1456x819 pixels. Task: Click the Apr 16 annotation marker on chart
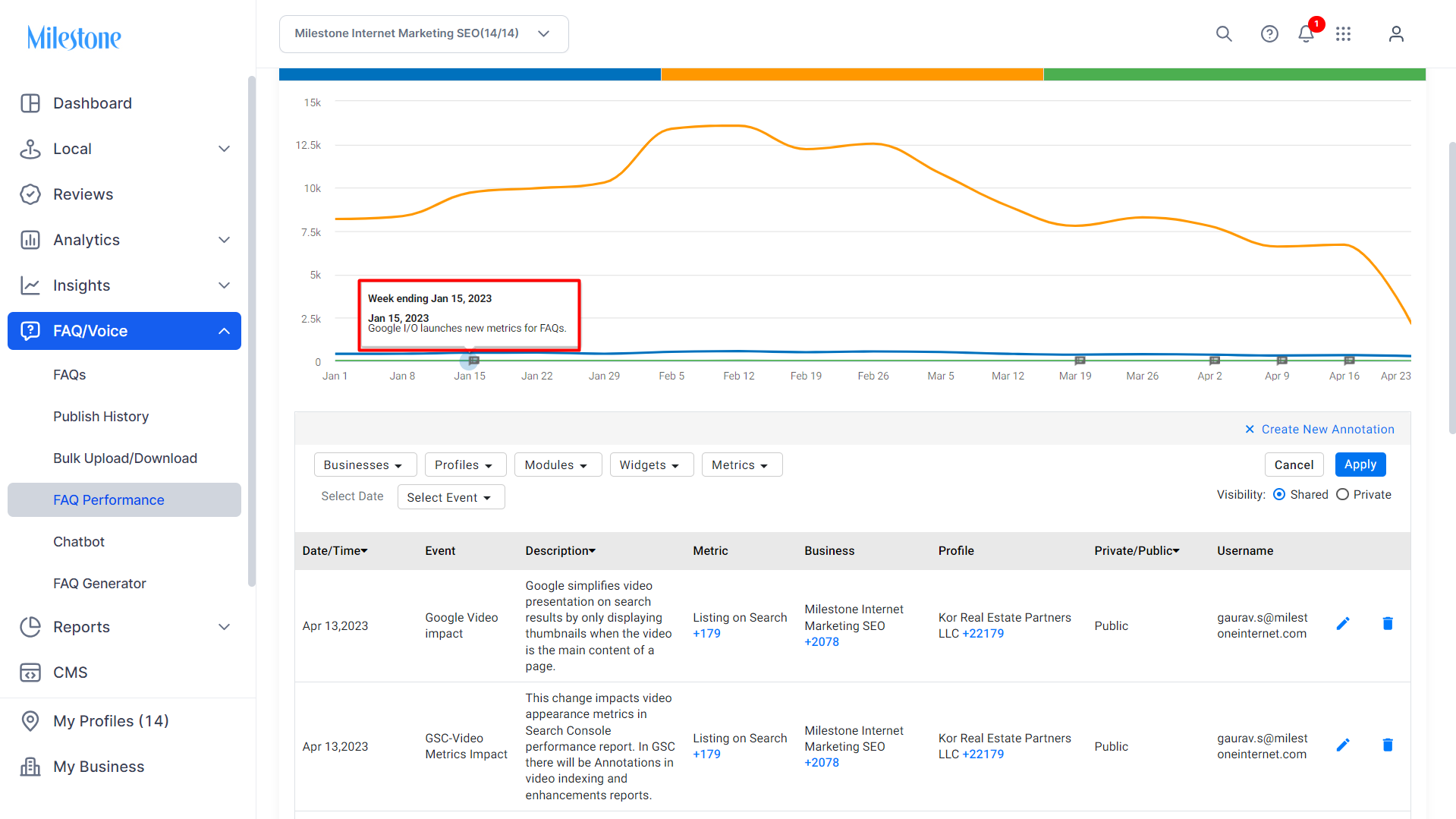(x=1349, y=361)
